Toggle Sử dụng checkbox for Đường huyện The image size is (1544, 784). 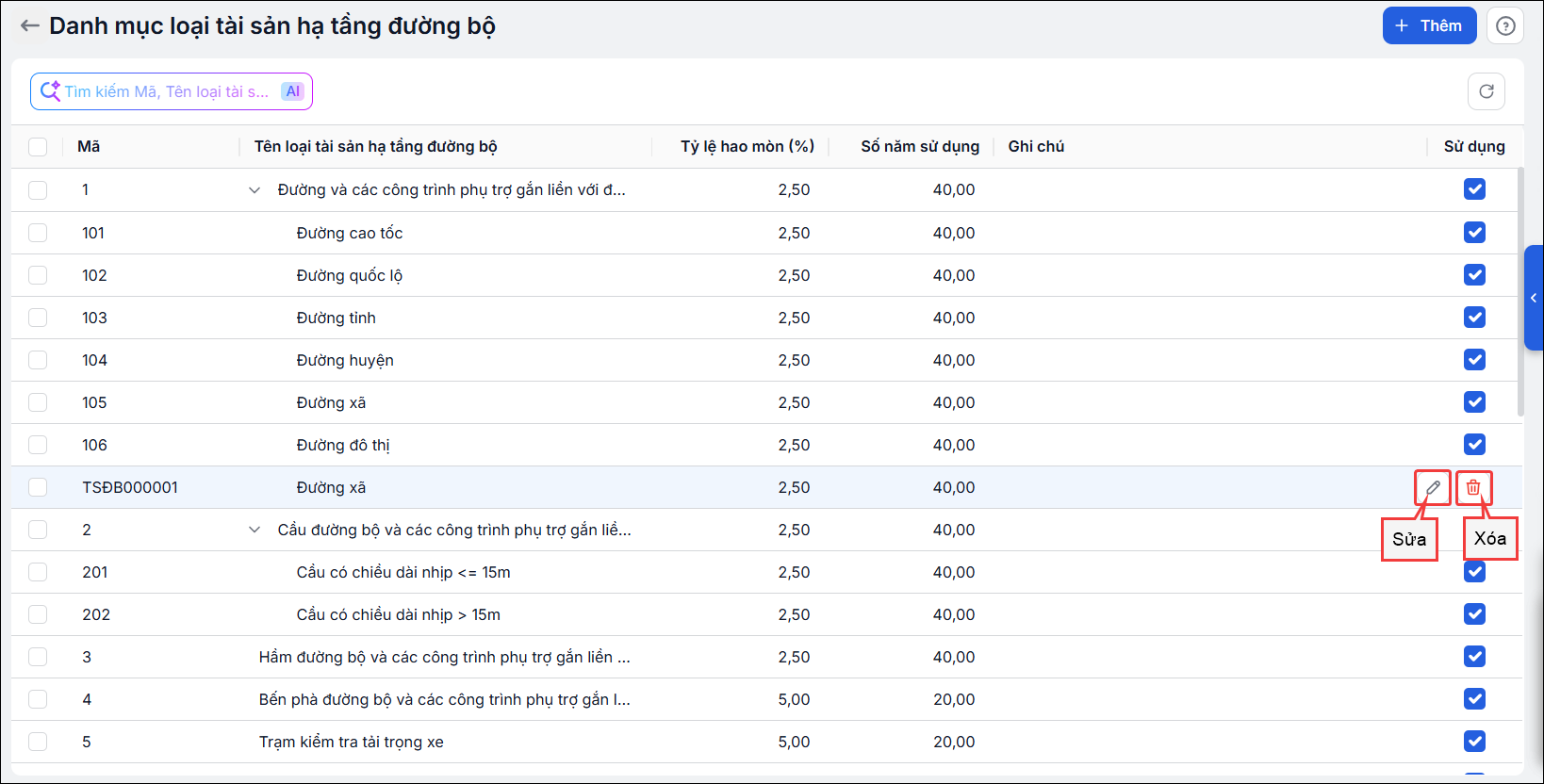pos(1474,359)
